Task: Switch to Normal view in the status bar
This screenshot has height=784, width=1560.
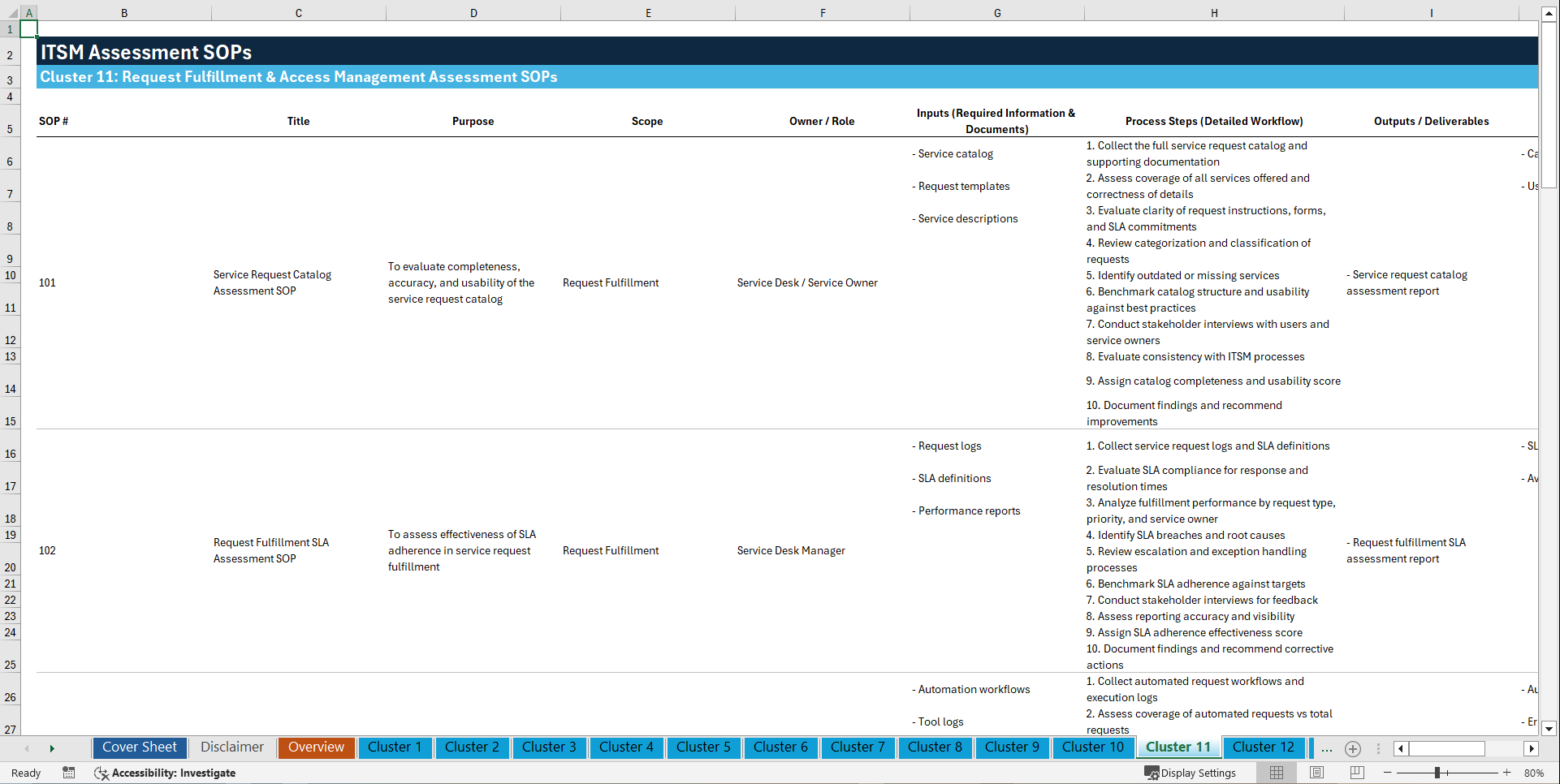Action: click(1276, 773)
